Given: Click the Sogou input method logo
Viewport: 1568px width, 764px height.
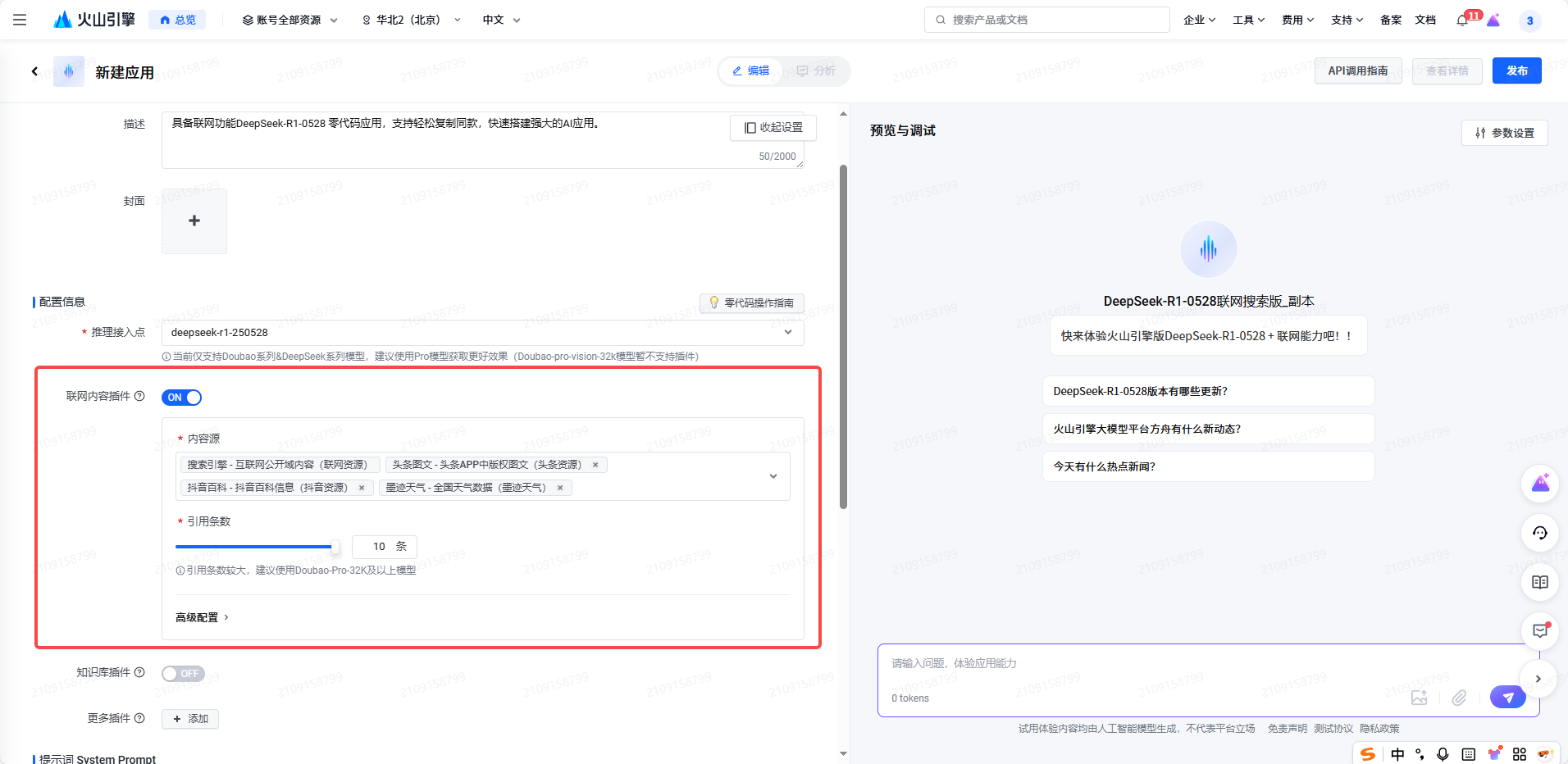Looking at the screenshot, I should click(1368, 754).
